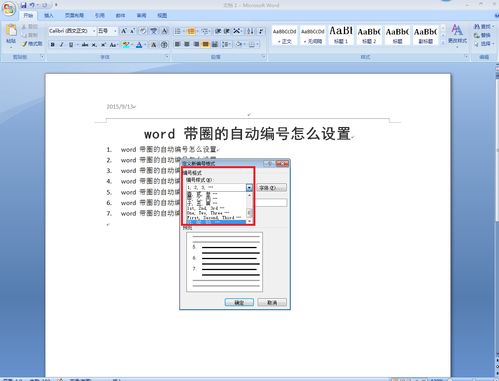Apply the Normal style from gallery
The image size is (499, 381).
[284, 35]
